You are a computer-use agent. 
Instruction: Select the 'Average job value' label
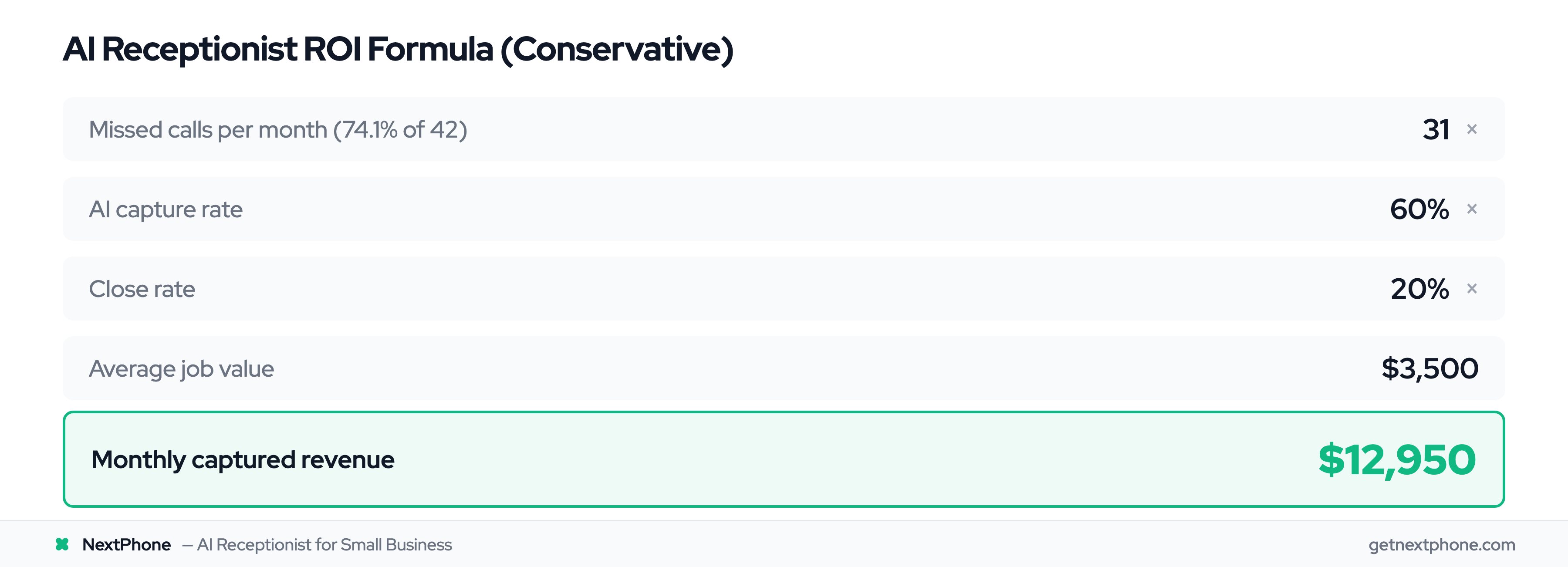click(x=181, y=369)
